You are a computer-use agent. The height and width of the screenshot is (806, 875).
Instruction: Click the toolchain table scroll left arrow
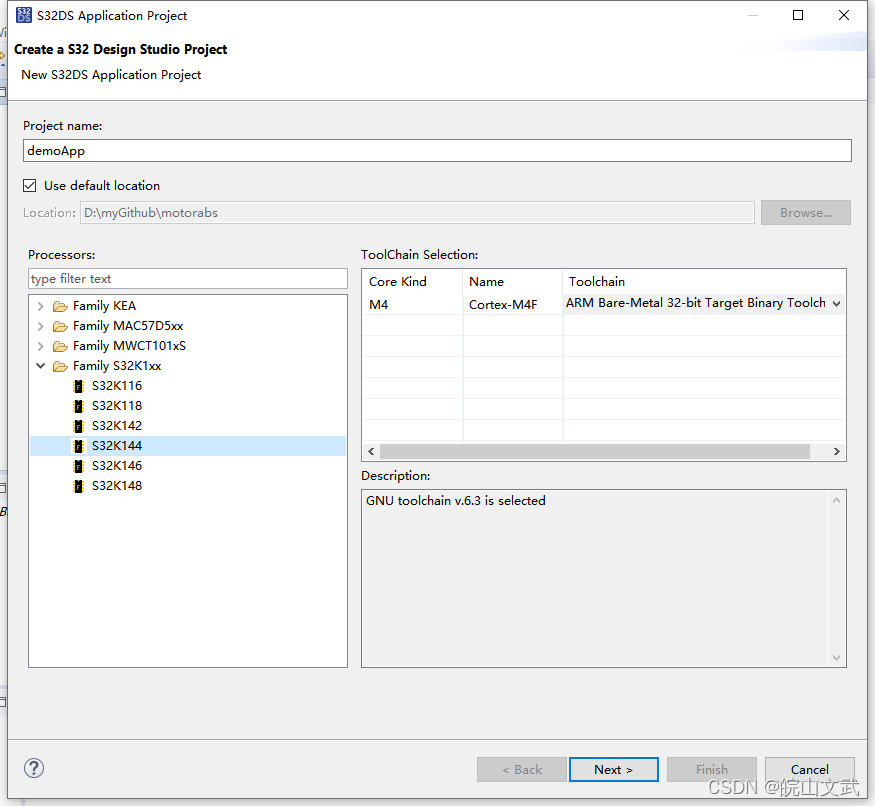tap(371, 452)
